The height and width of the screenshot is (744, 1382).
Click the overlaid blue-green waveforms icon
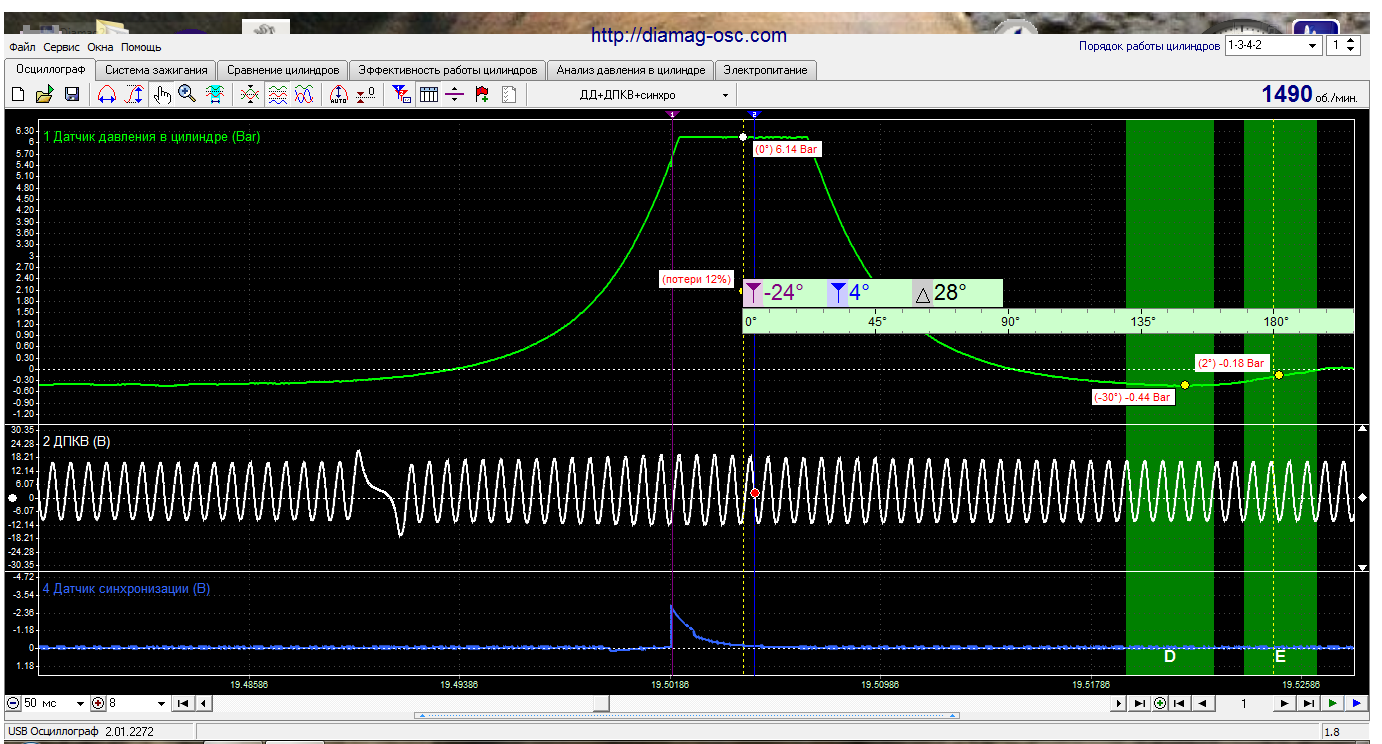[x=304, y=94]
